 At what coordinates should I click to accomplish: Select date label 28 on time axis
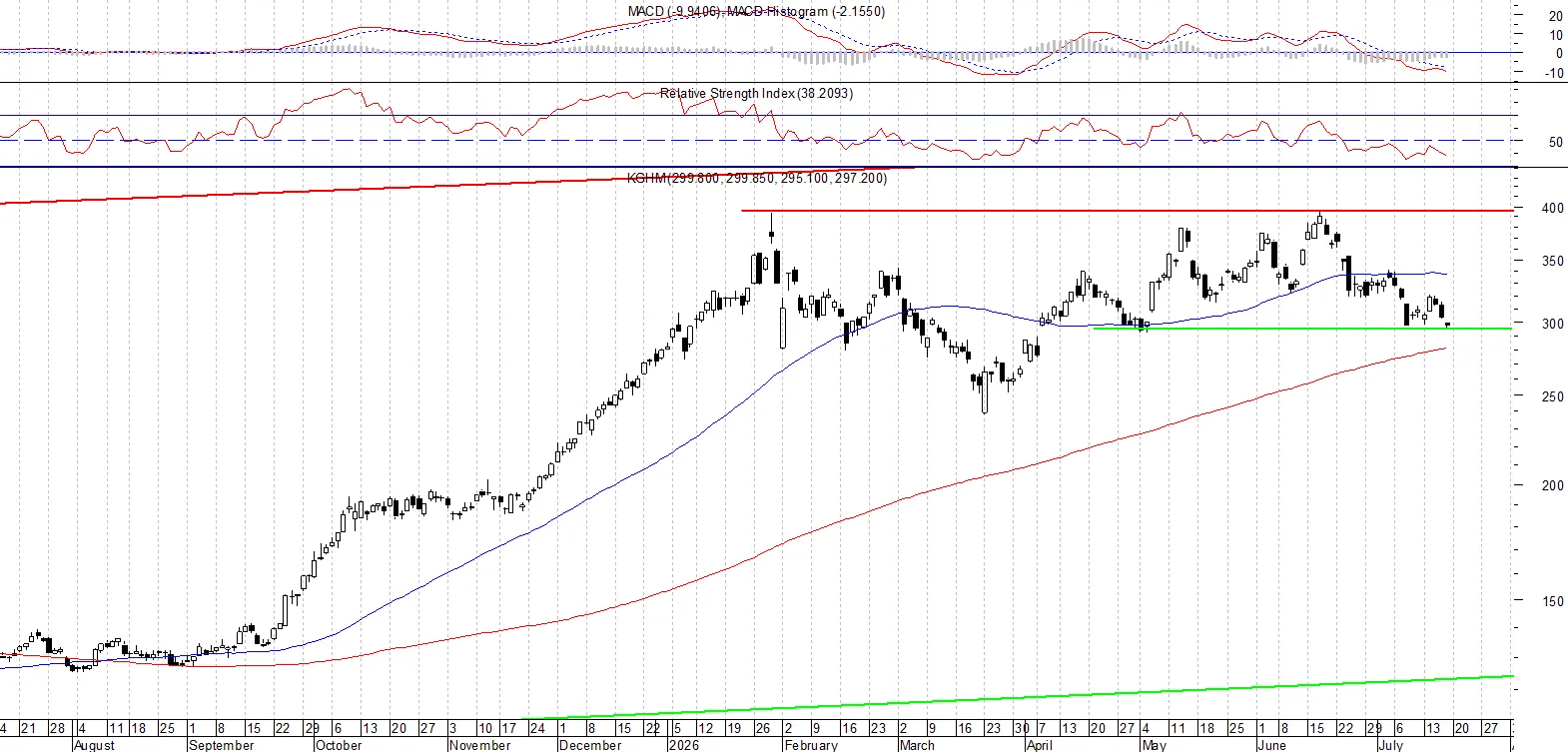pyautogui.click(x=57, y=728)
